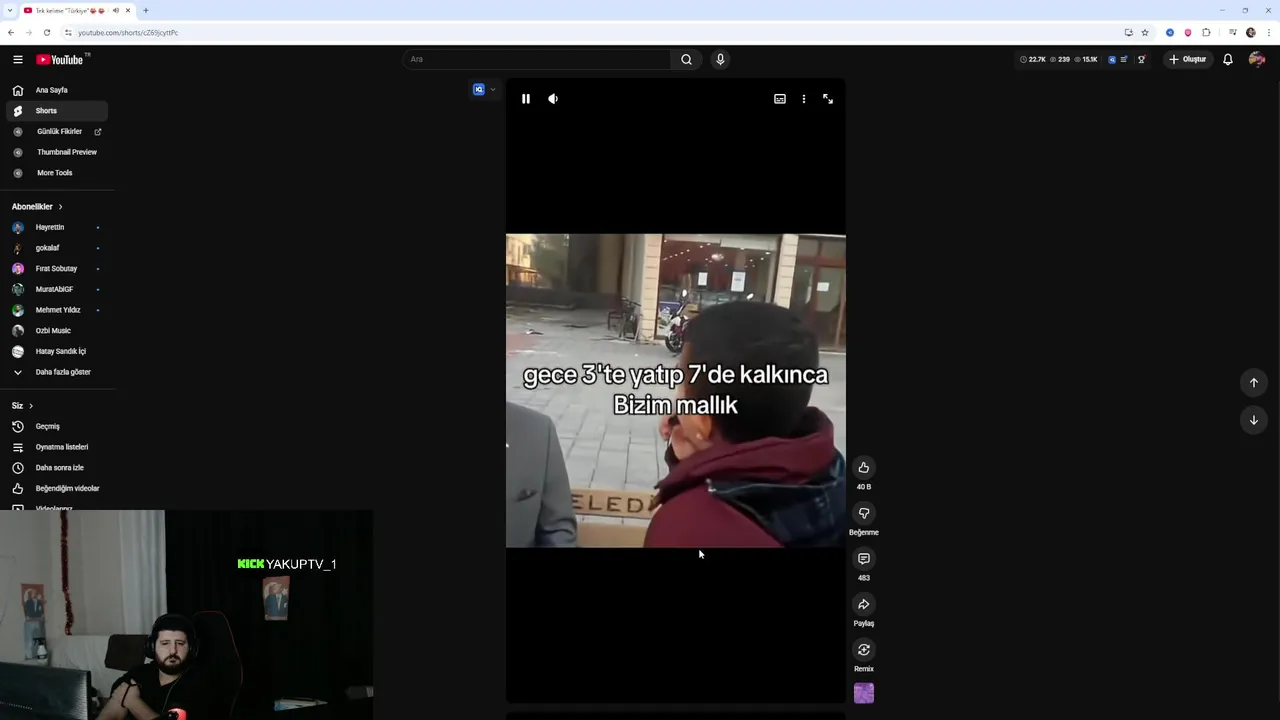Click the Oluştur create button

[1188, 59]
